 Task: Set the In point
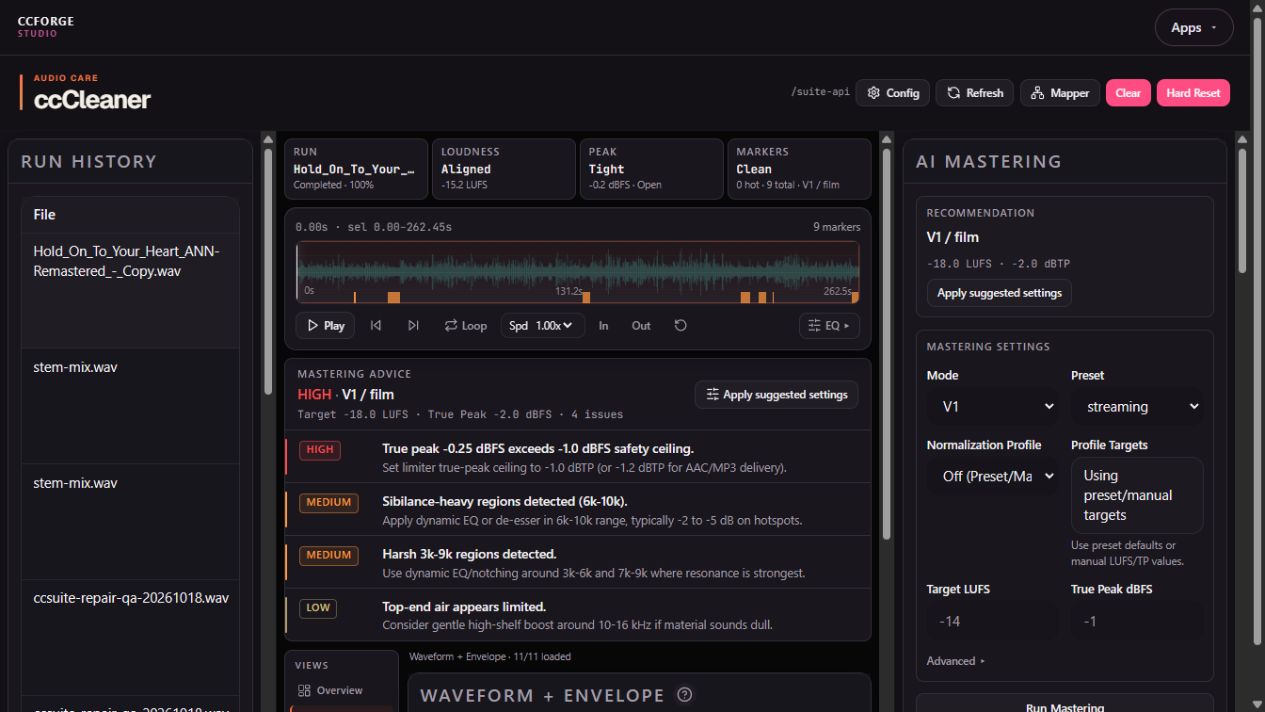(x=603, y=326)
